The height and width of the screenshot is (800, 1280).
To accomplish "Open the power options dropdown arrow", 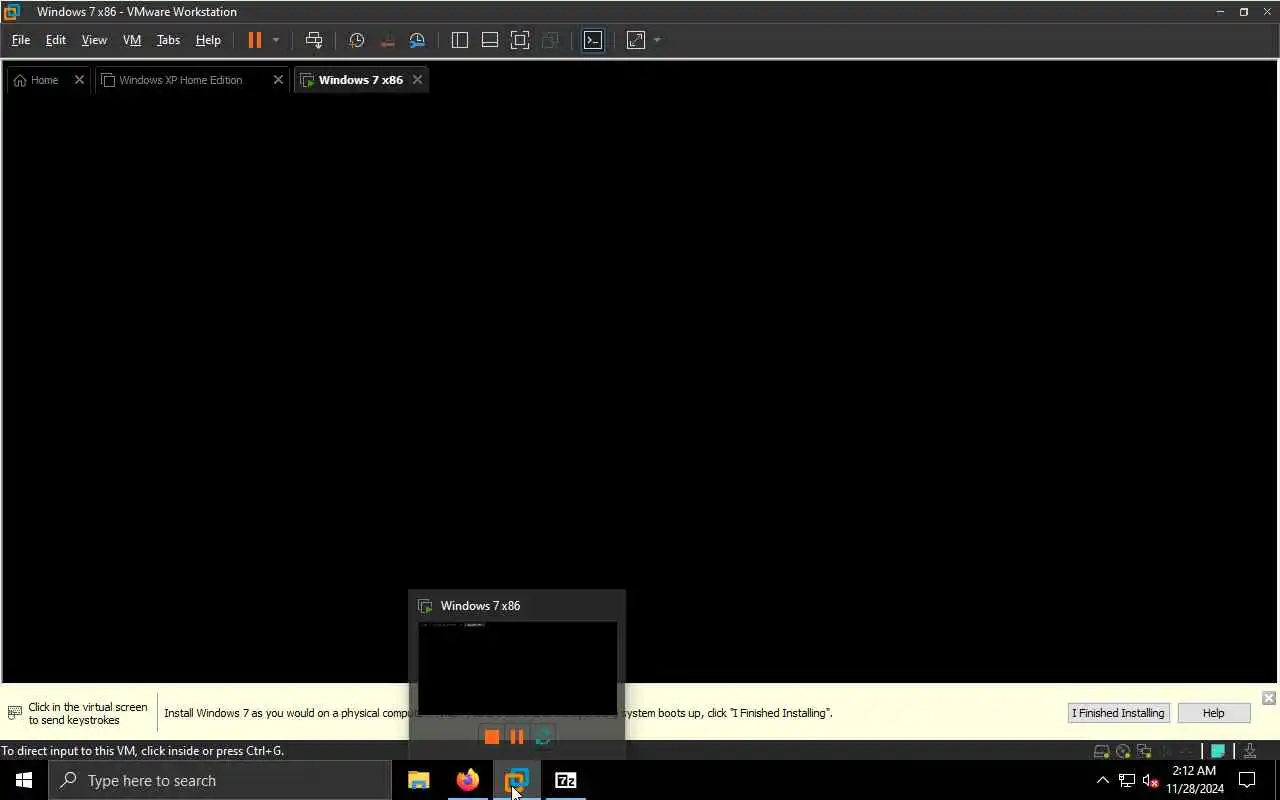I will click(276, 40).
